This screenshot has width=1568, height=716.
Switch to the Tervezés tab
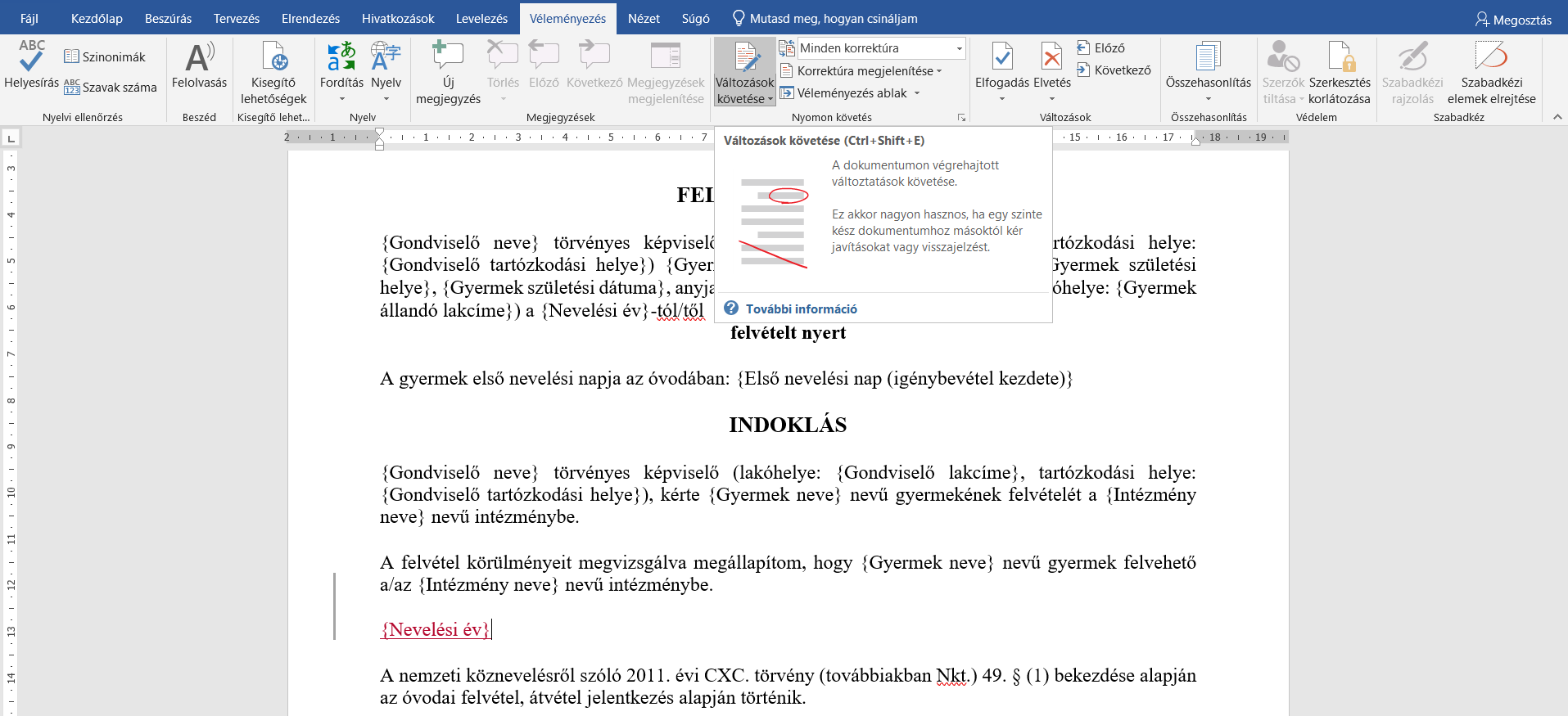click(237, 18)
